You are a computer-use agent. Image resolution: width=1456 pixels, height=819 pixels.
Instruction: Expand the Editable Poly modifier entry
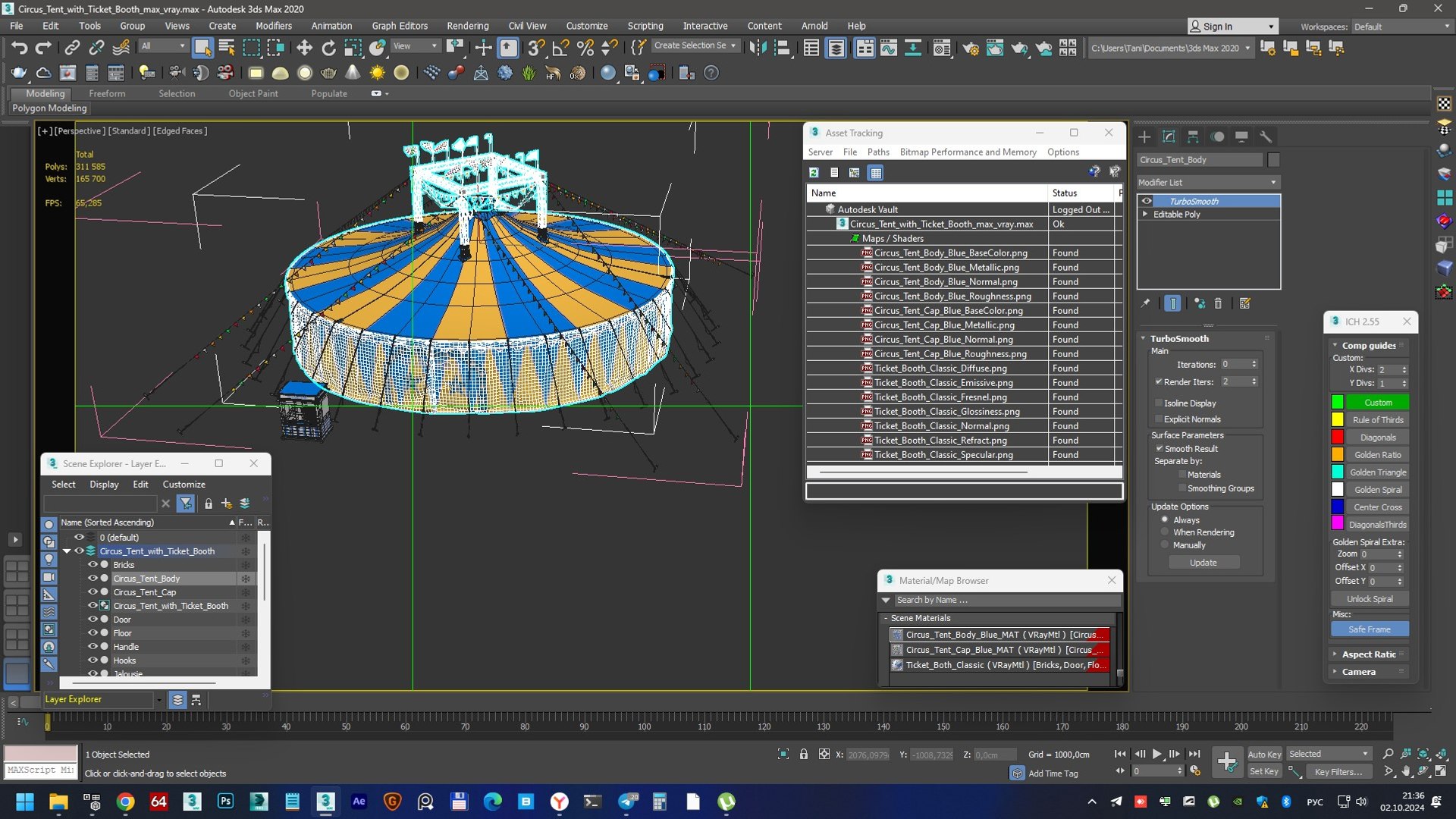click(x=1145, y=215)
